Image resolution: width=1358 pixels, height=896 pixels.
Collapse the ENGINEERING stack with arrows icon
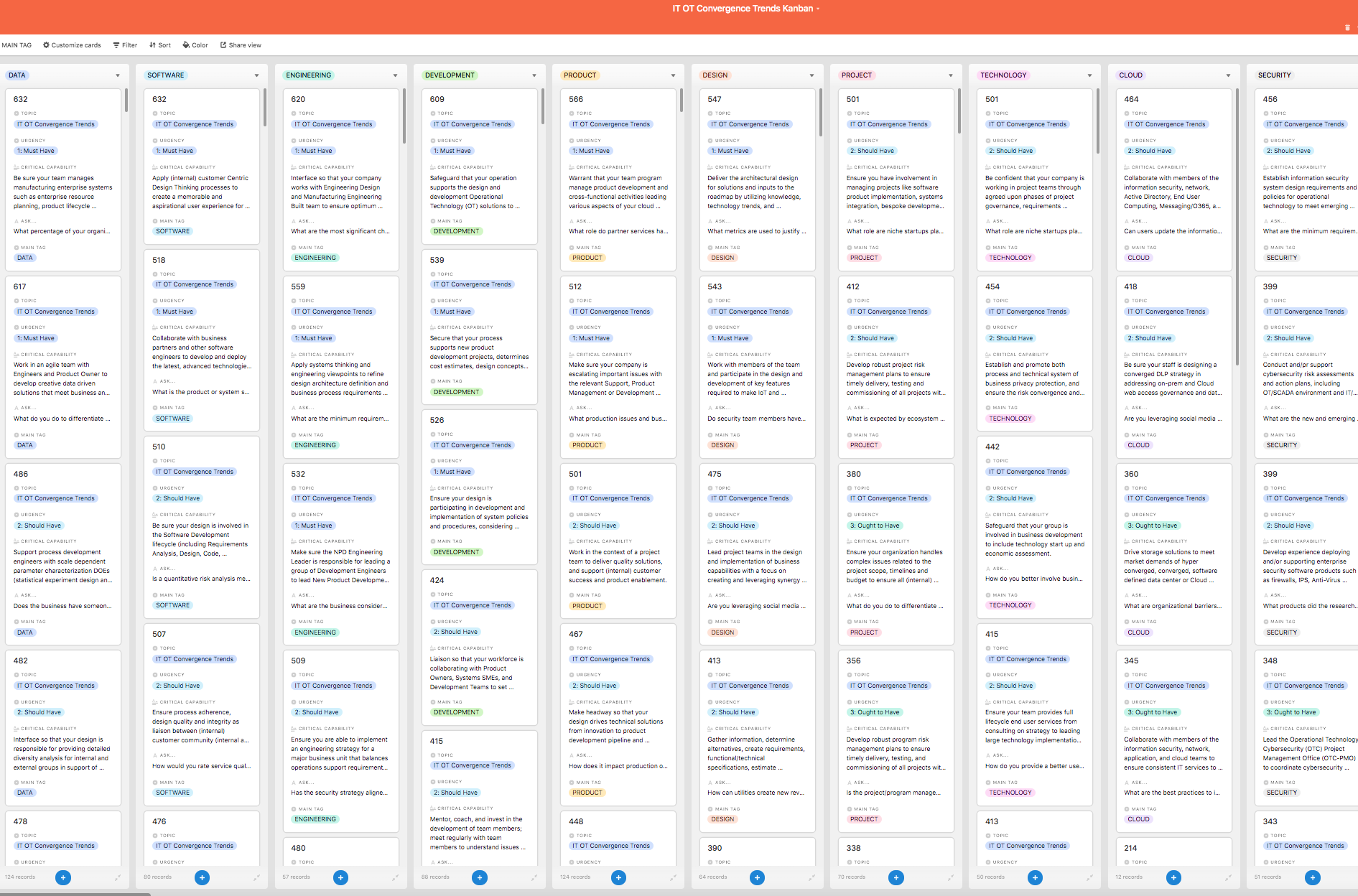click(x=395, y=877)
